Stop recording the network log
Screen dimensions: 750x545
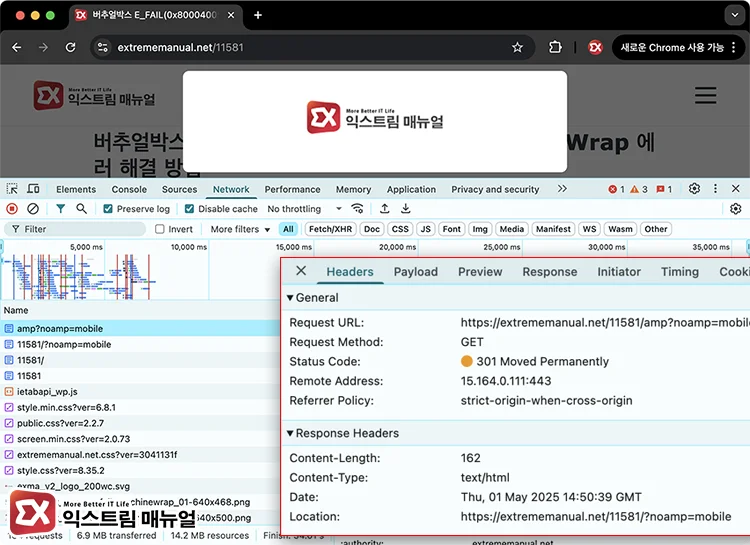tap(12, 209)
